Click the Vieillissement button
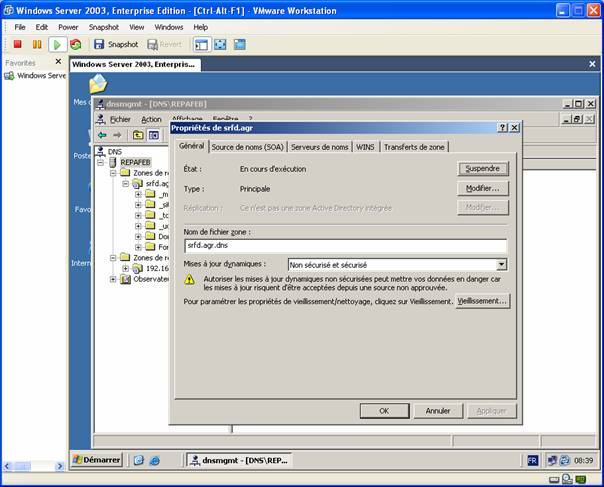604x487 pixels. pos(482,301)
